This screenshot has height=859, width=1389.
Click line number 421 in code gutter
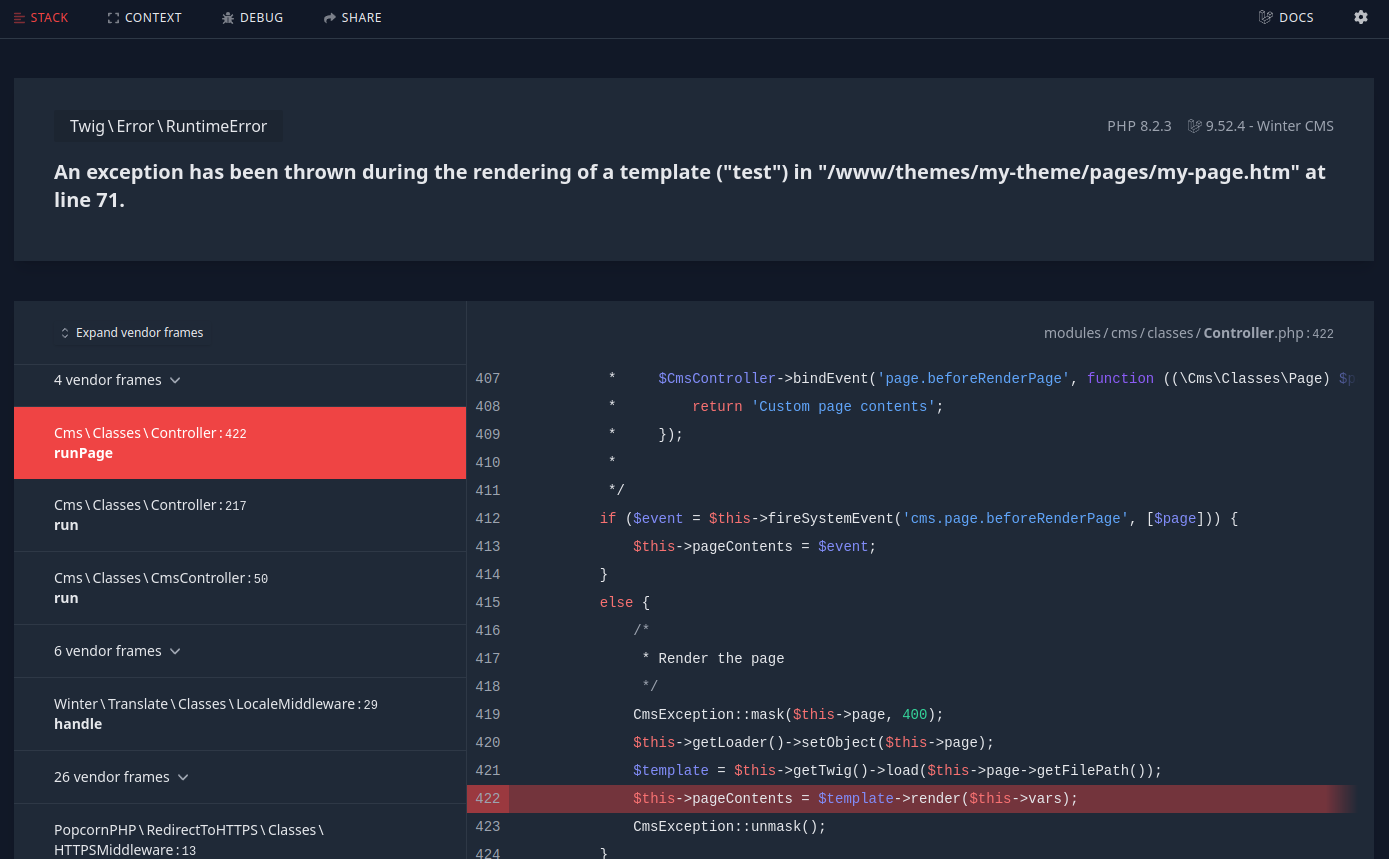(488, 771)
